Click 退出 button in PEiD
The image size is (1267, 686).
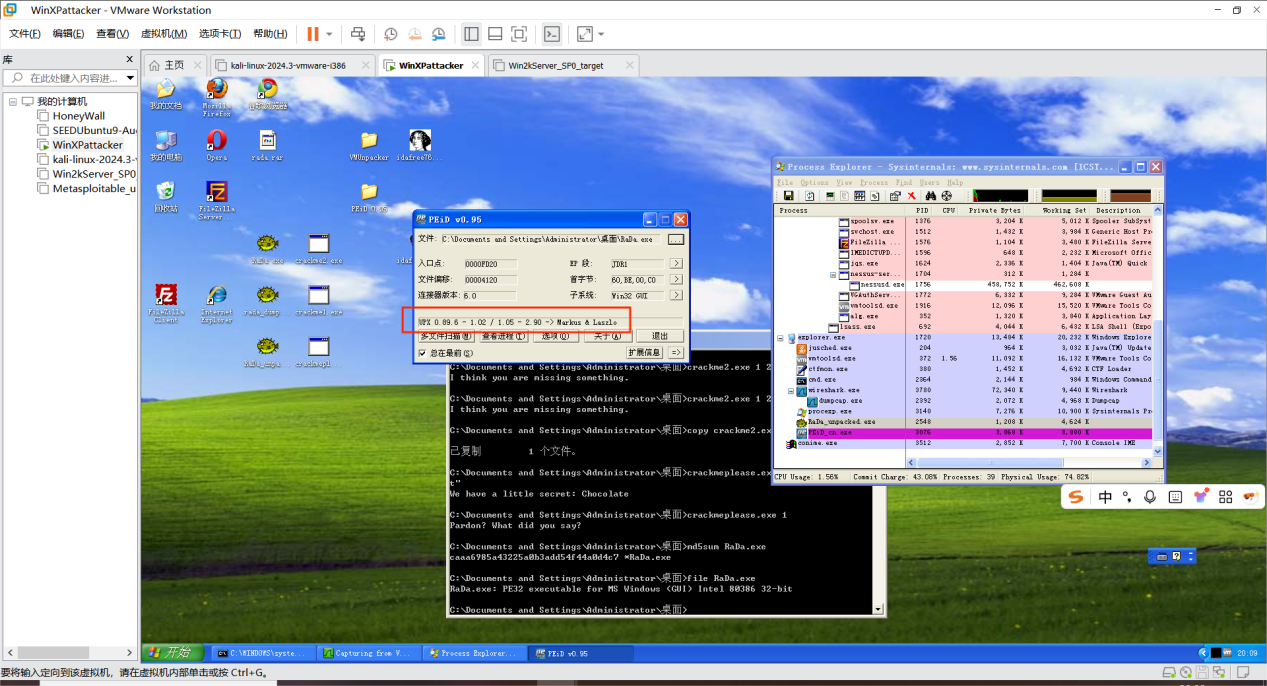coord(660,336)
